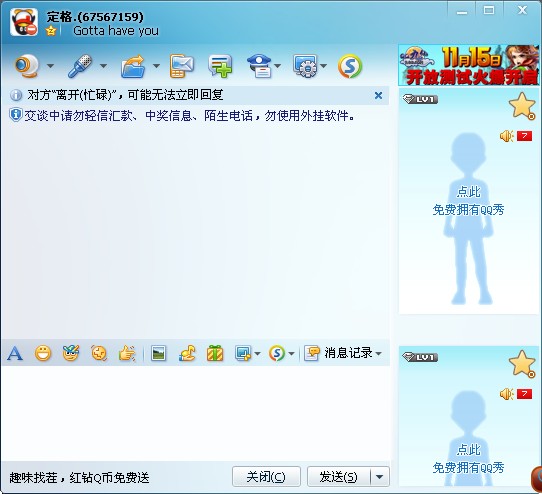Send a window shake nudge

pyautogui.click(x=99, y=353)
